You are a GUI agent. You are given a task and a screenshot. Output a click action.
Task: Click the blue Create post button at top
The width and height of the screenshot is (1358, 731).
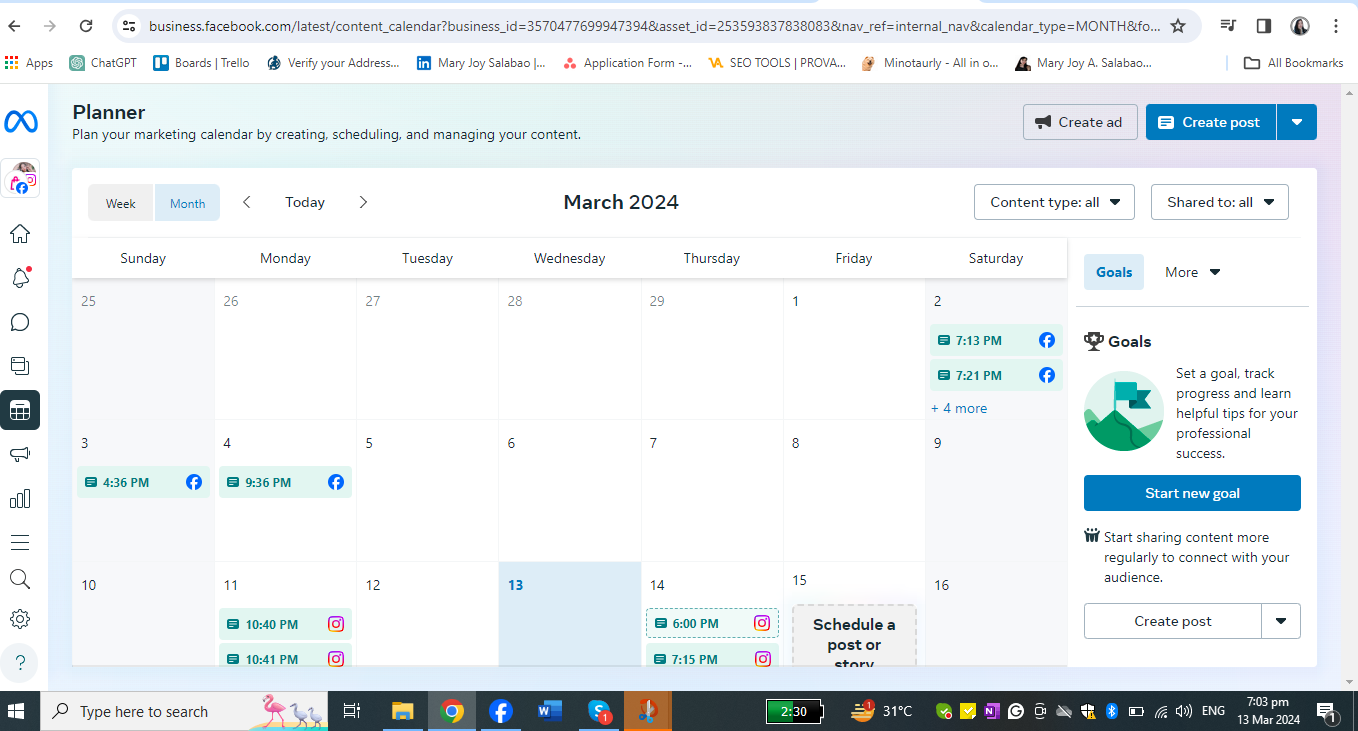point(1210,122)
